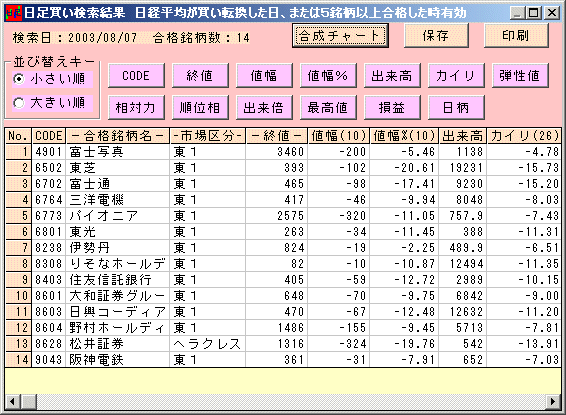Select the 松井証券 row in results table

coord(283,344)
